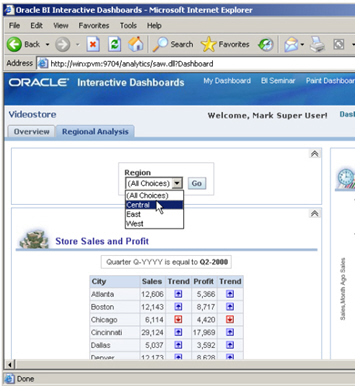Click the Mail envelope icon
361x391 pixels.
pos(291,45)
